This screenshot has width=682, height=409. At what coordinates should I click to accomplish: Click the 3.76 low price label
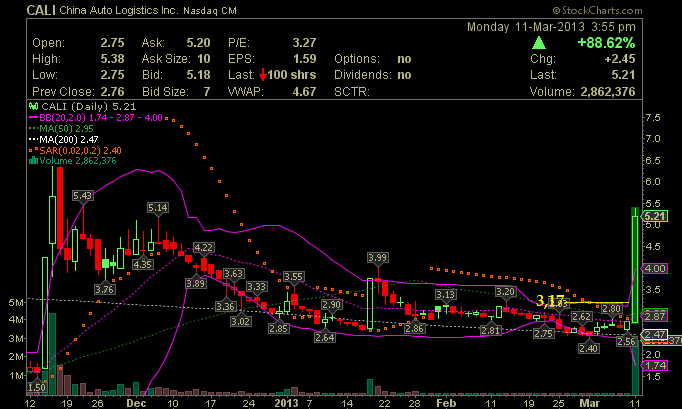[104, 289]
